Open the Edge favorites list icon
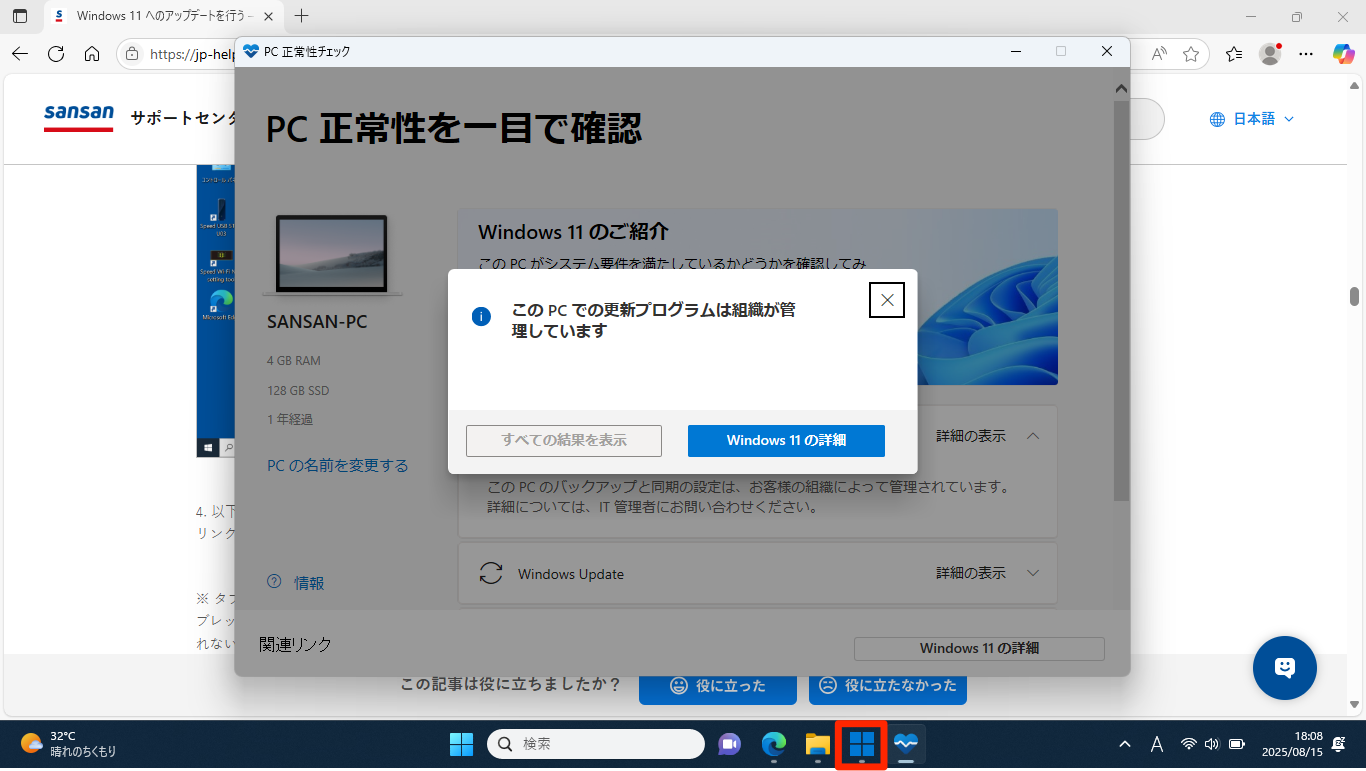Viewport: 1366px width, 771px height. [x=1234, y=54]
